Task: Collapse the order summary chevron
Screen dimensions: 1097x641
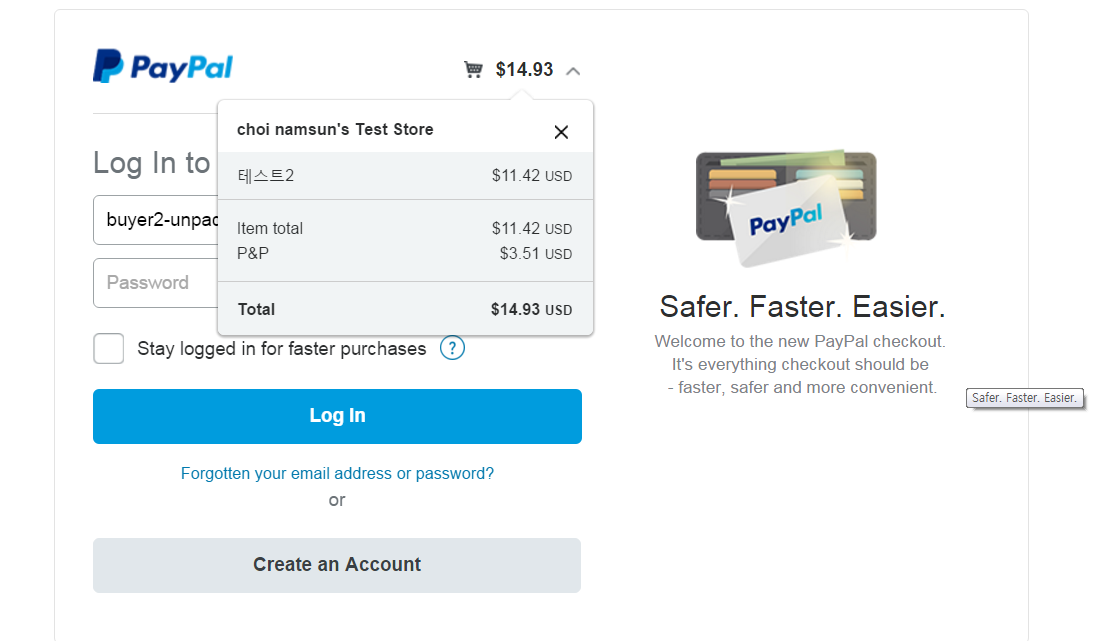Action: [573, 70]
